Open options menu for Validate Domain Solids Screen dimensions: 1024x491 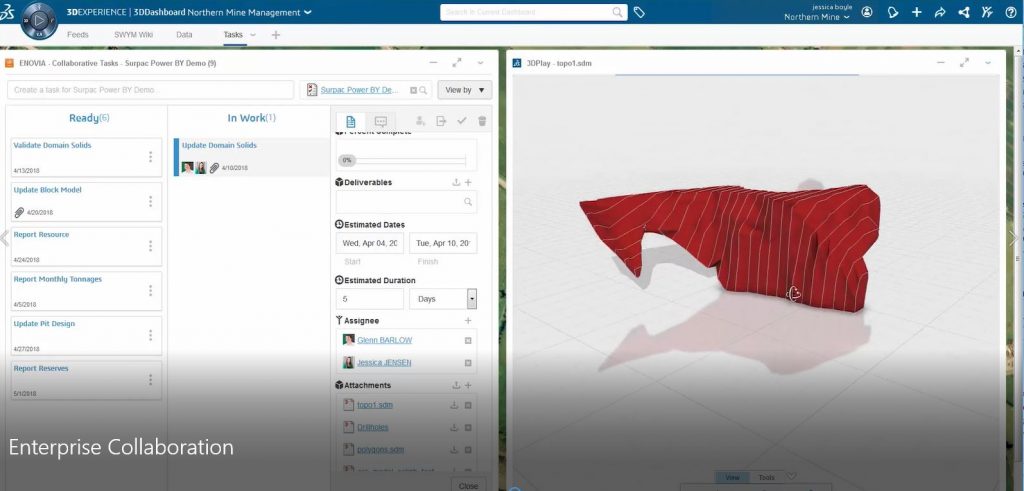[150, 157]
